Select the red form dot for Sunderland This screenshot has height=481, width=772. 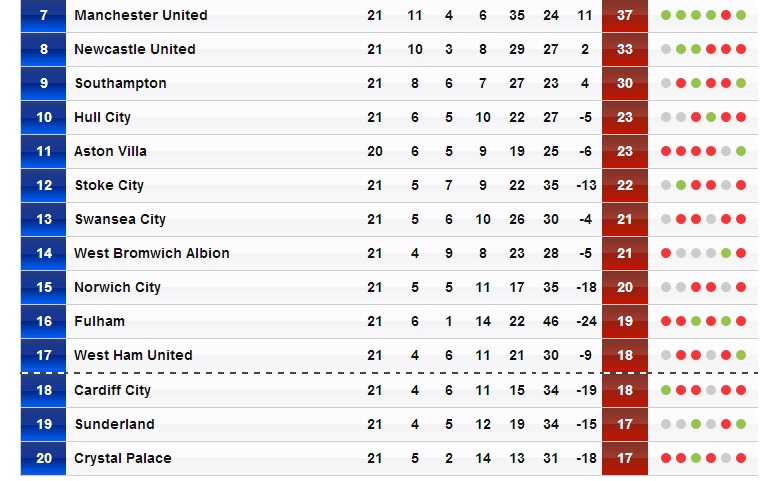726,424
